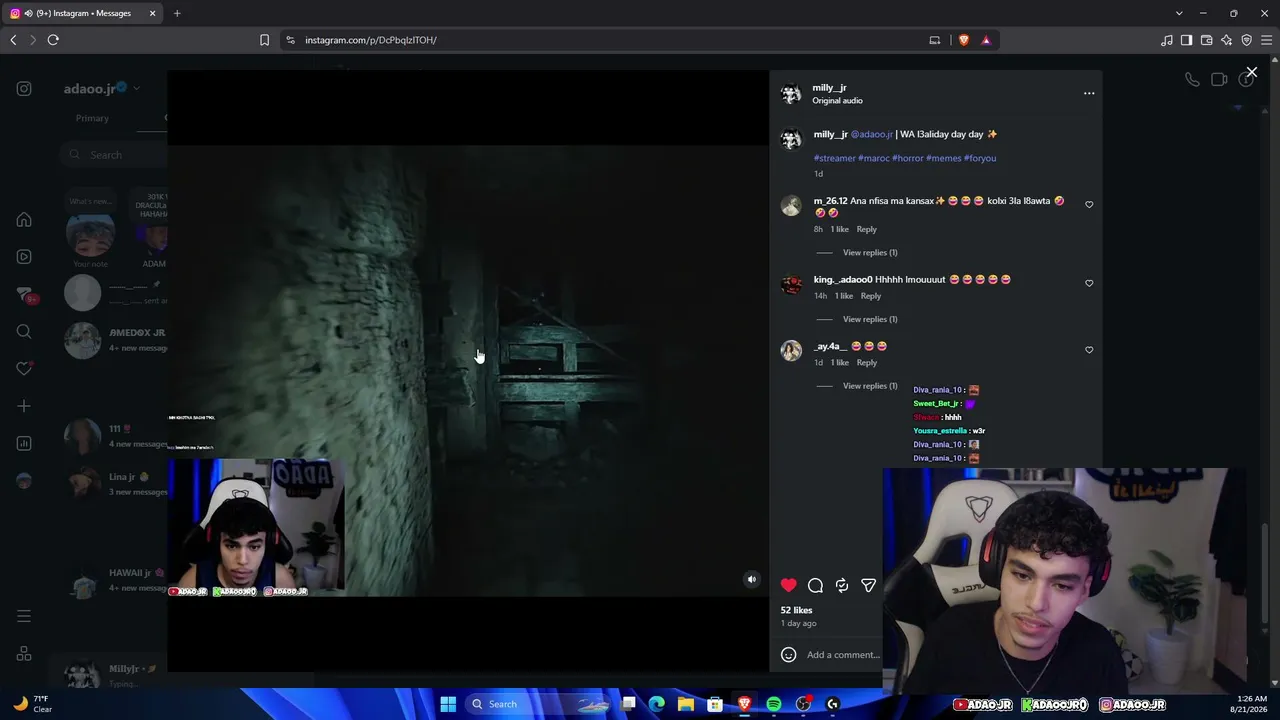View the 52 likes list
This screenshot has width=1280, height=720.
coord(796,610)
